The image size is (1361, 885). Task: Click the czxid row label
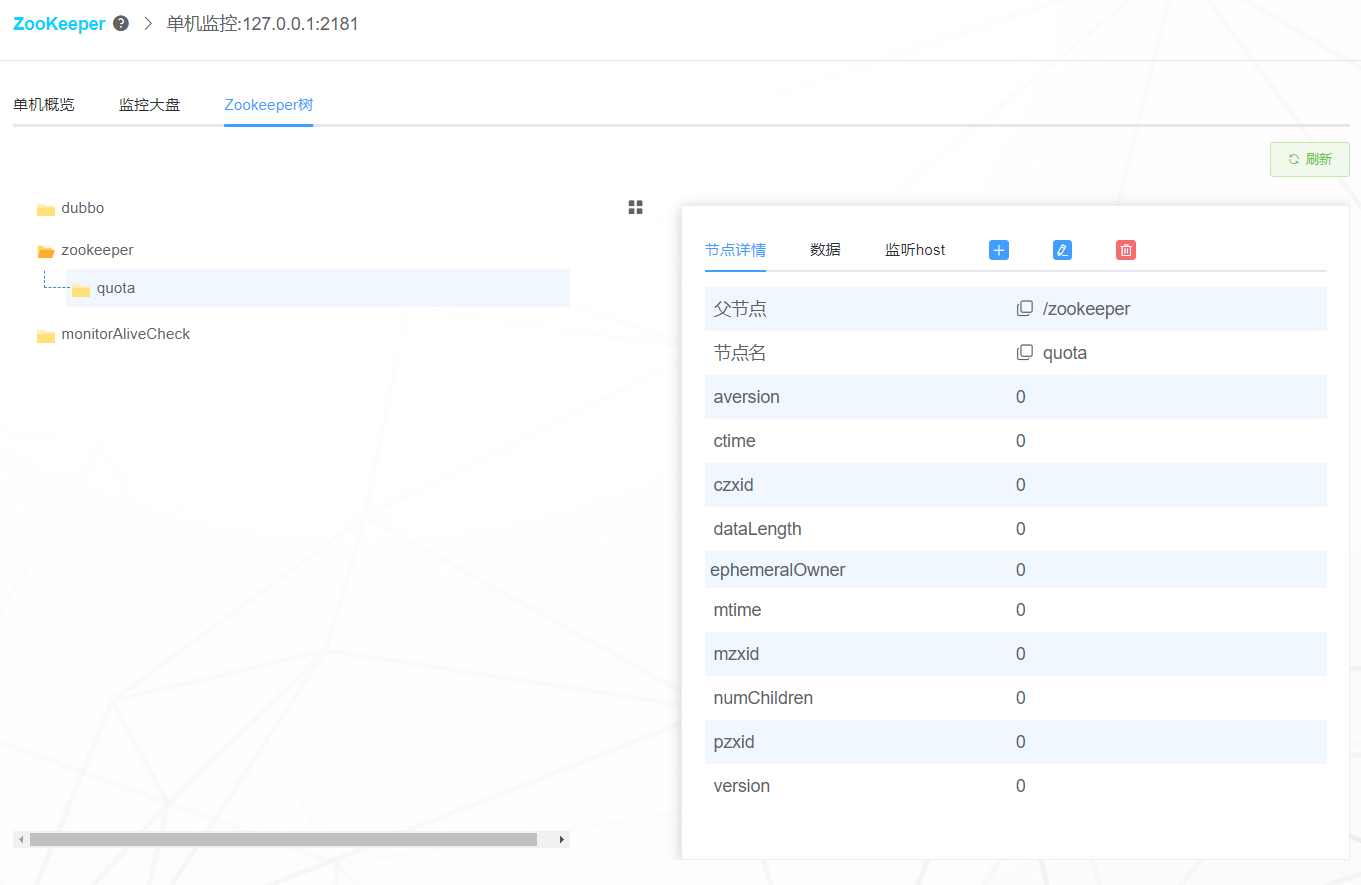733,485
